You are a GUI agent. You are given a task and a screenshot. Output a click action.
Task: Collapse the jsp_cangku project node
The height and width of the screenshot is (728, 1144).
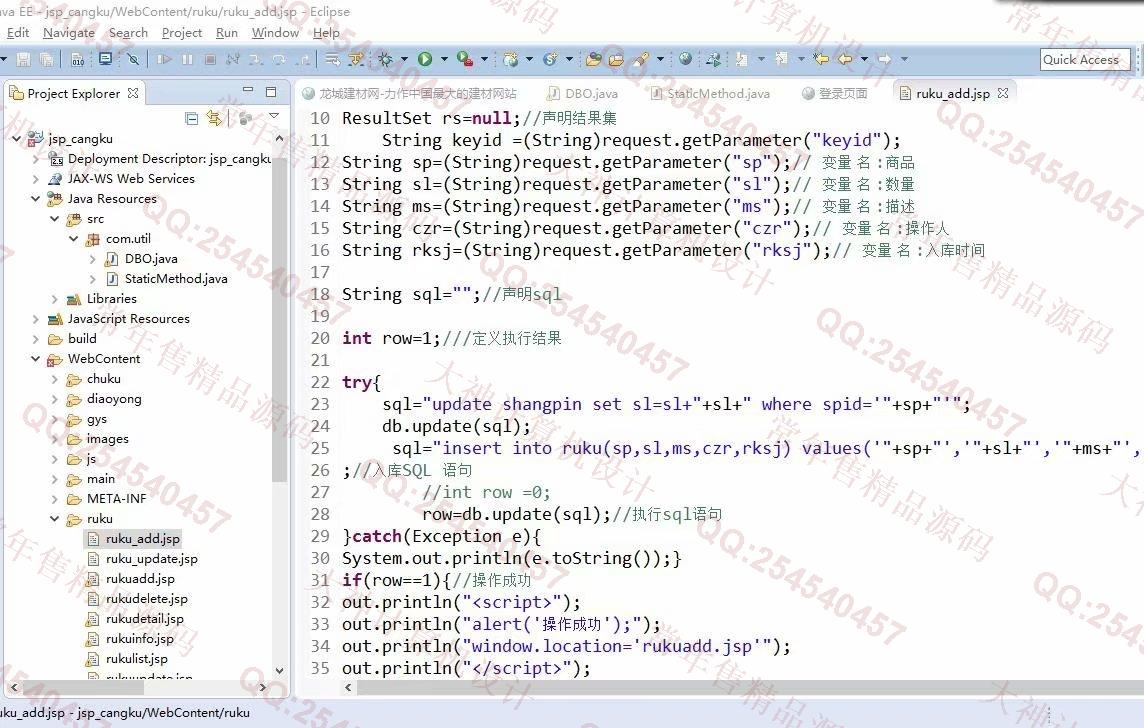[x=16, y=138]
